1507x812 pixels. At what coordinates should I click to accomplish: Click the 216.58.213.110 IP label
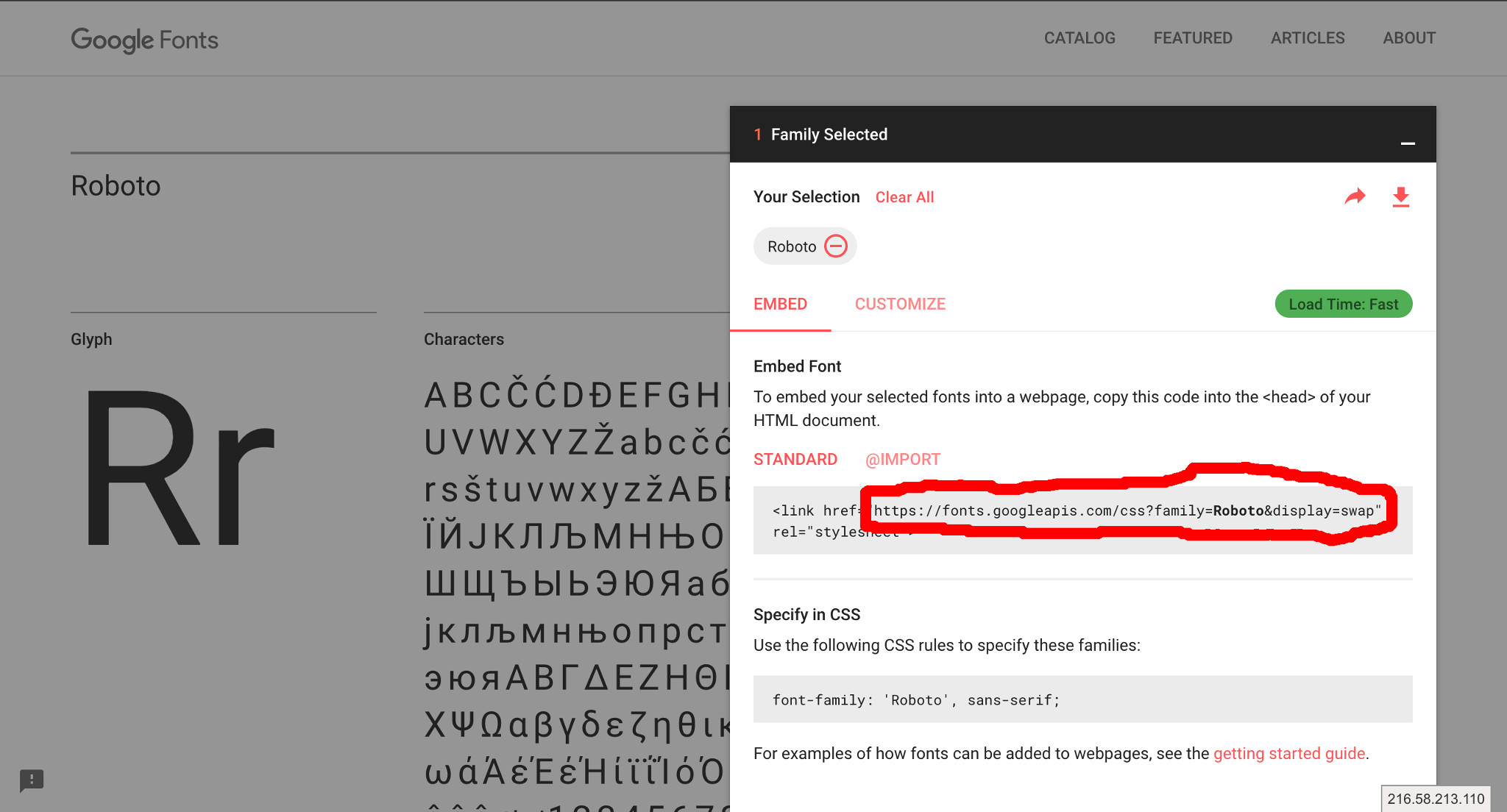click(x=1436, y=799)
